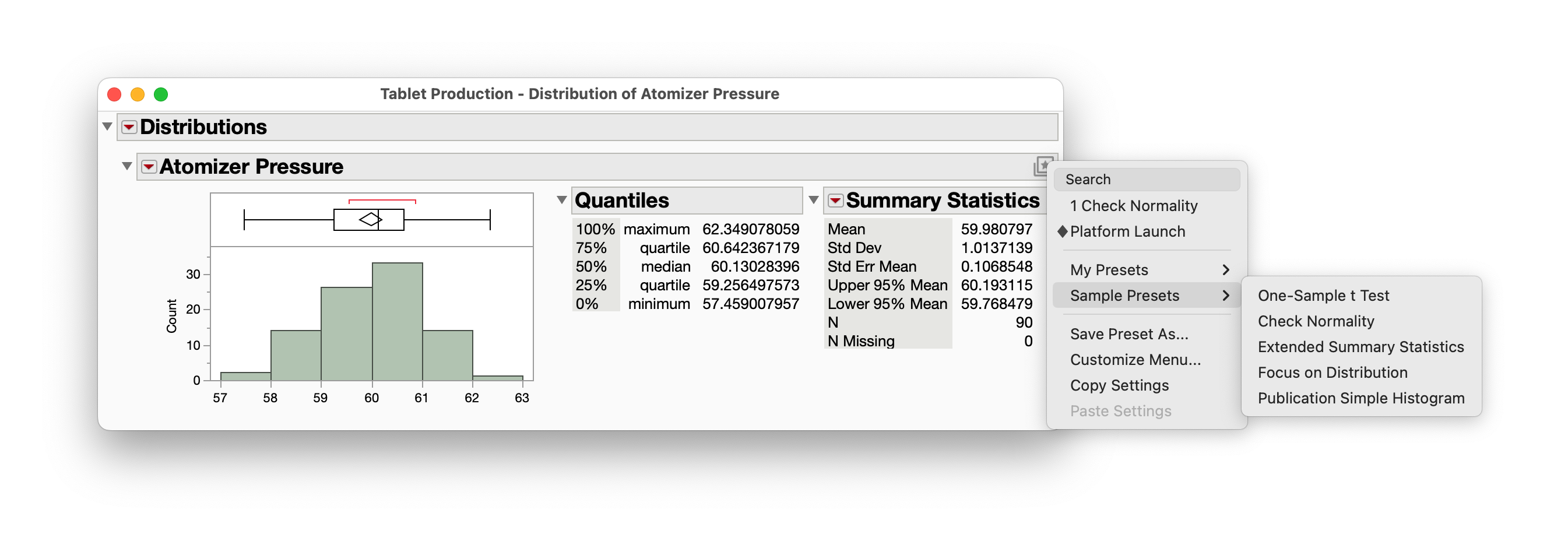Open the Distributions red triangle menu
Screen dimensions: 1568x555
click(x=128, y=127)
